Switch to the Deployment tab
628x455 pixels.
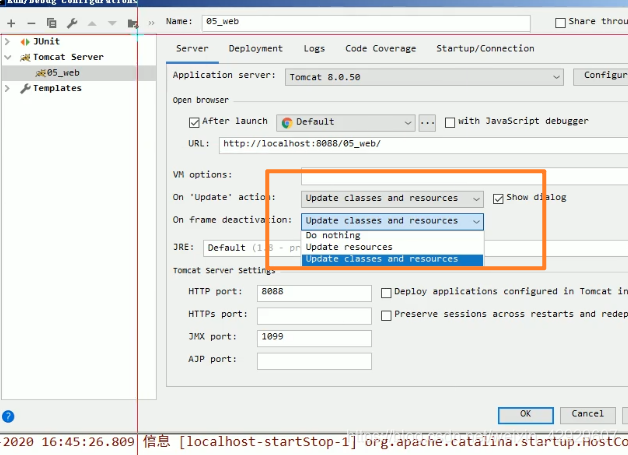[x=256, y=49]
